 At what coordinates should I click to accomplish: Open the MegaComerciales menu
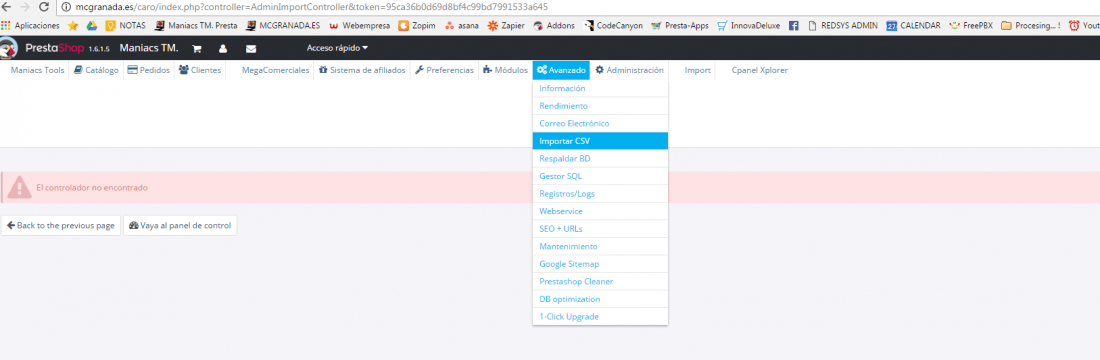click(276, 70)
